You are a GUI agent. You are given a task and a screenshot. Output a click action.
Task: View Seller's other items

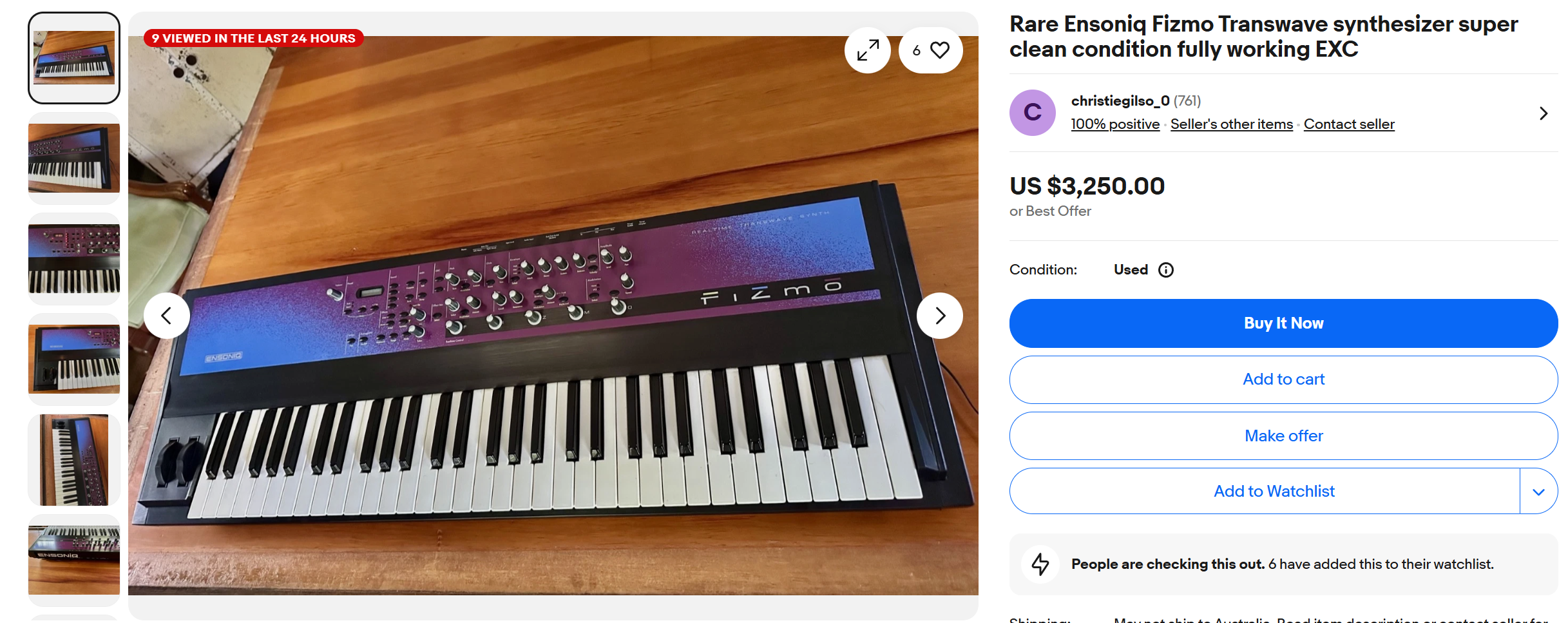tap(1232, 124)
